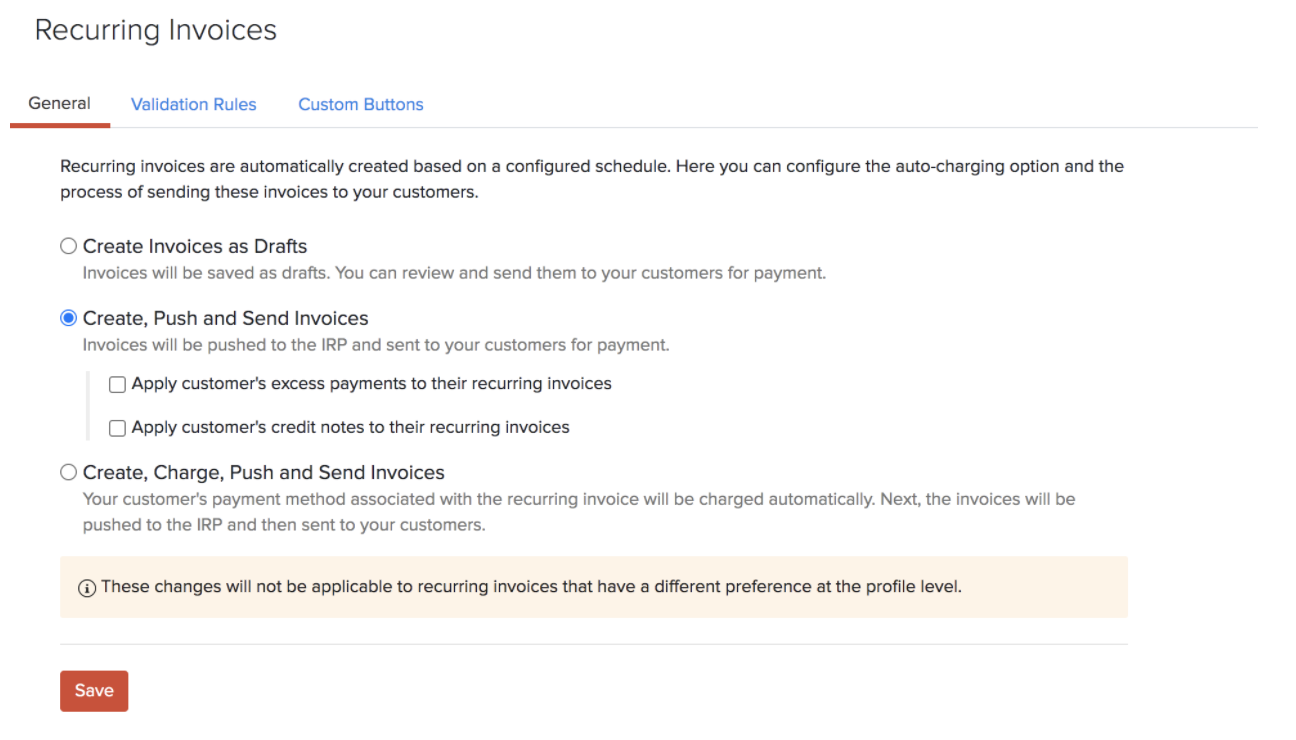Select the "Create Invoices as Drafts" option
The image size is (1296, 740).
click(x=68, y=245)
